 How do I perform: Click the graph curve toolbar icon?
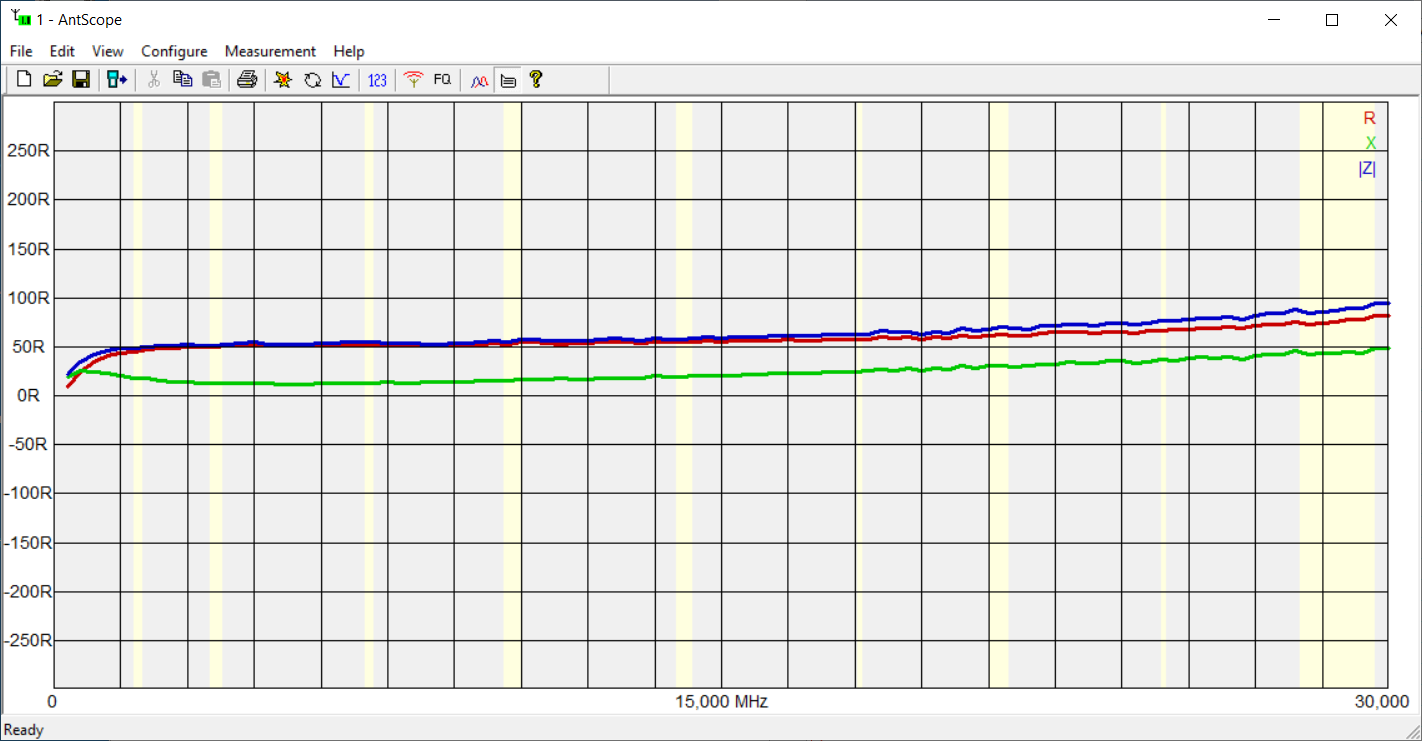coord(341,80)
